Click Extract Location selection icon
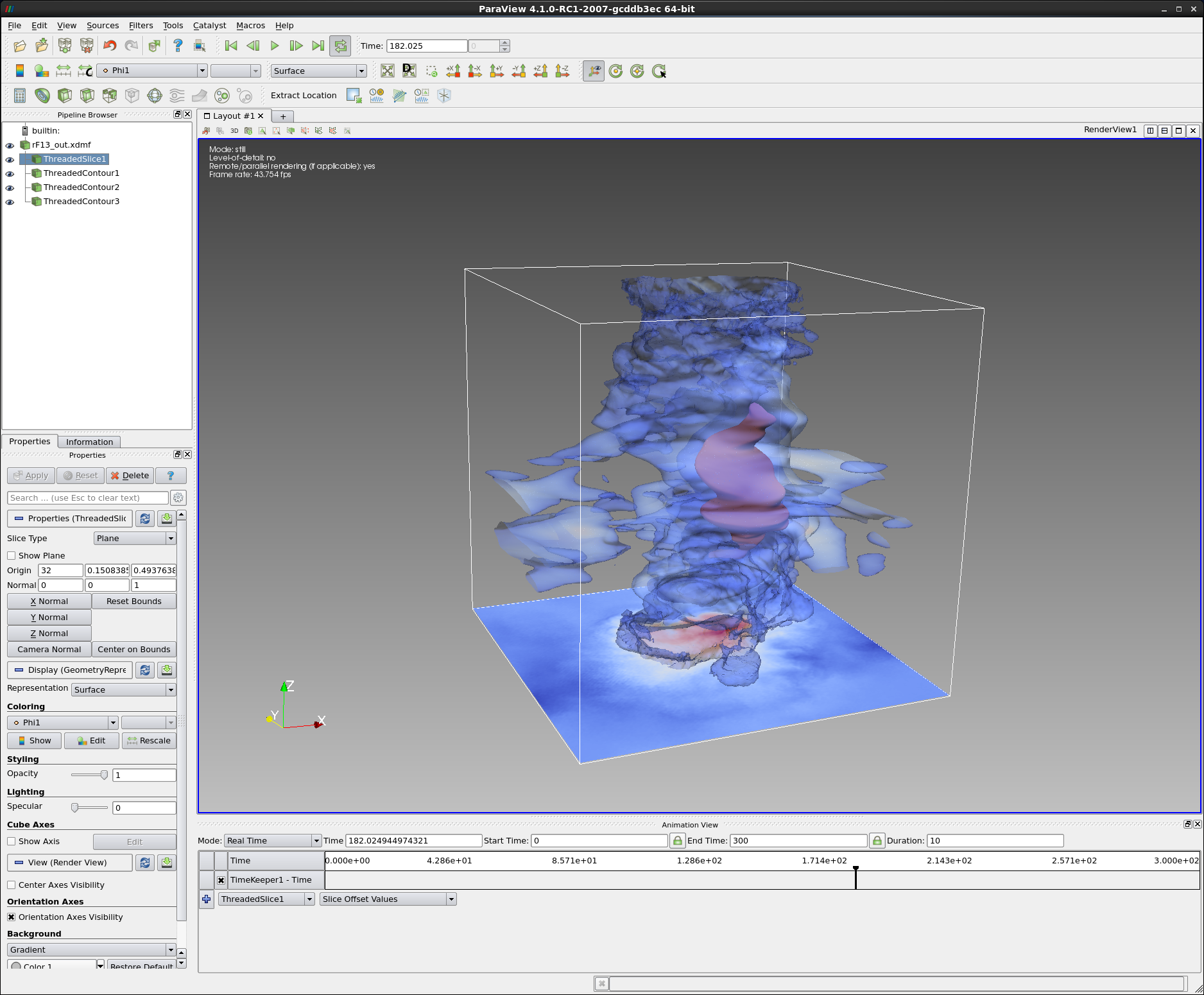Viewport: 1204px width, 995px height. click(354, 96)
